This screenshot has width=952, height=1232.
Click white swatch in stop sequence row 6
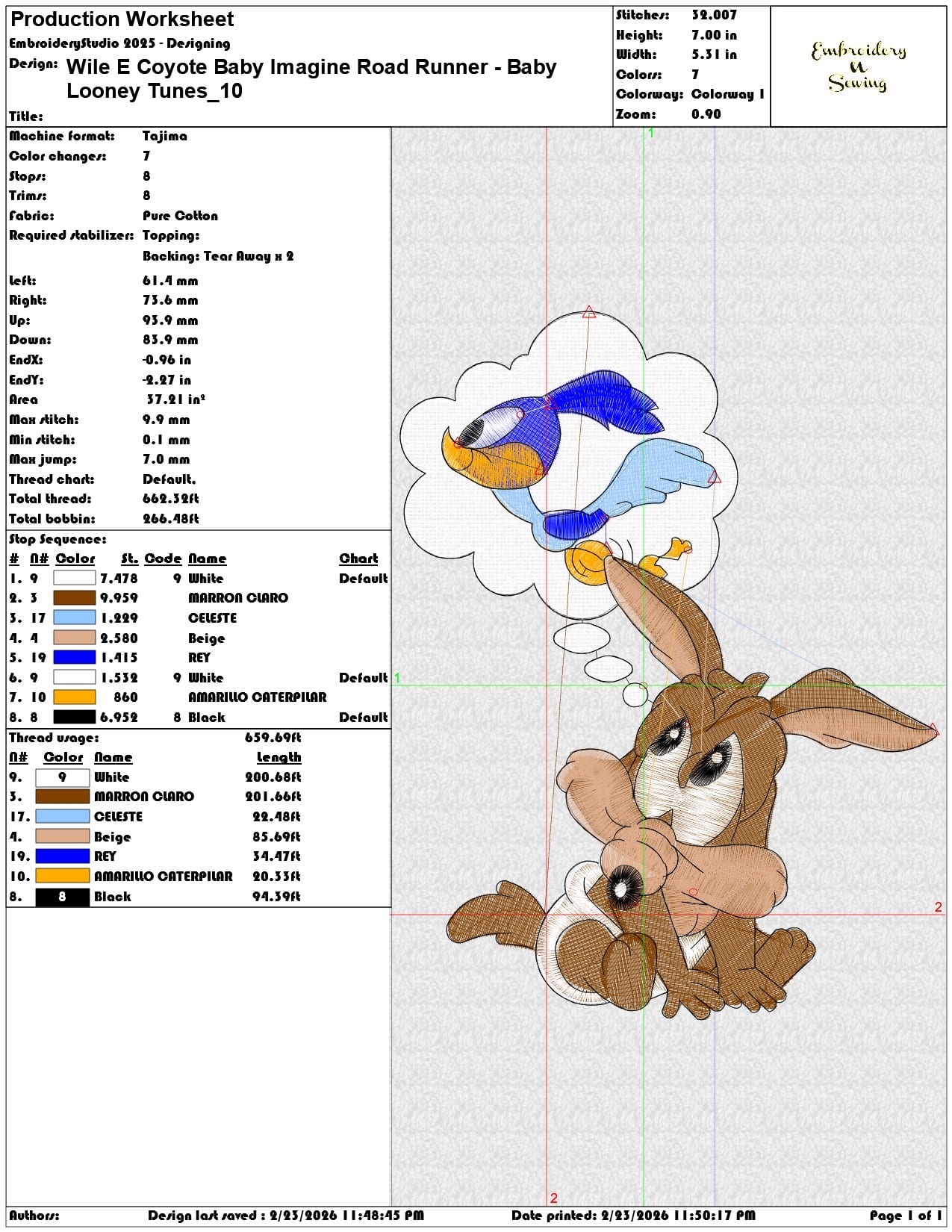click(75, 677)
